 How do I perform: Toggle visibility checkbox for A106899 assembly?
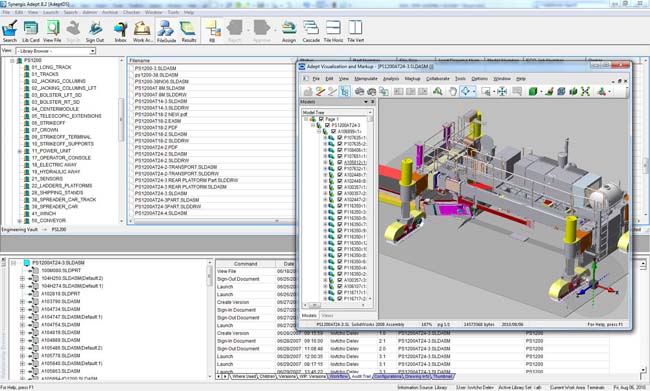click(x=333, y=131)
